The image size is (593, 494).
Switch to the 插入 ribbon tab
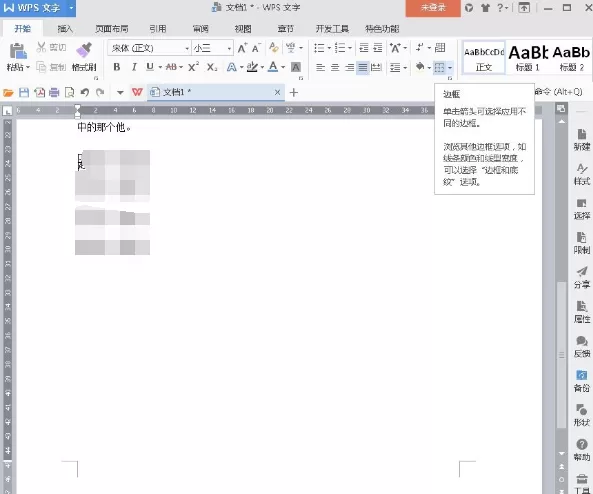point(65,29)
